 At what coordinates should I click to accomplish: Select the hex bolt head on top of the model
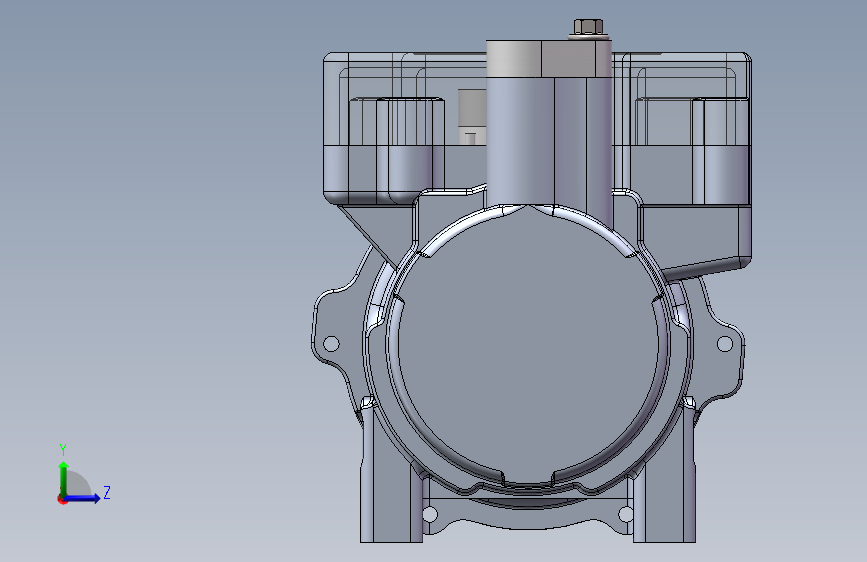[588, 27]
